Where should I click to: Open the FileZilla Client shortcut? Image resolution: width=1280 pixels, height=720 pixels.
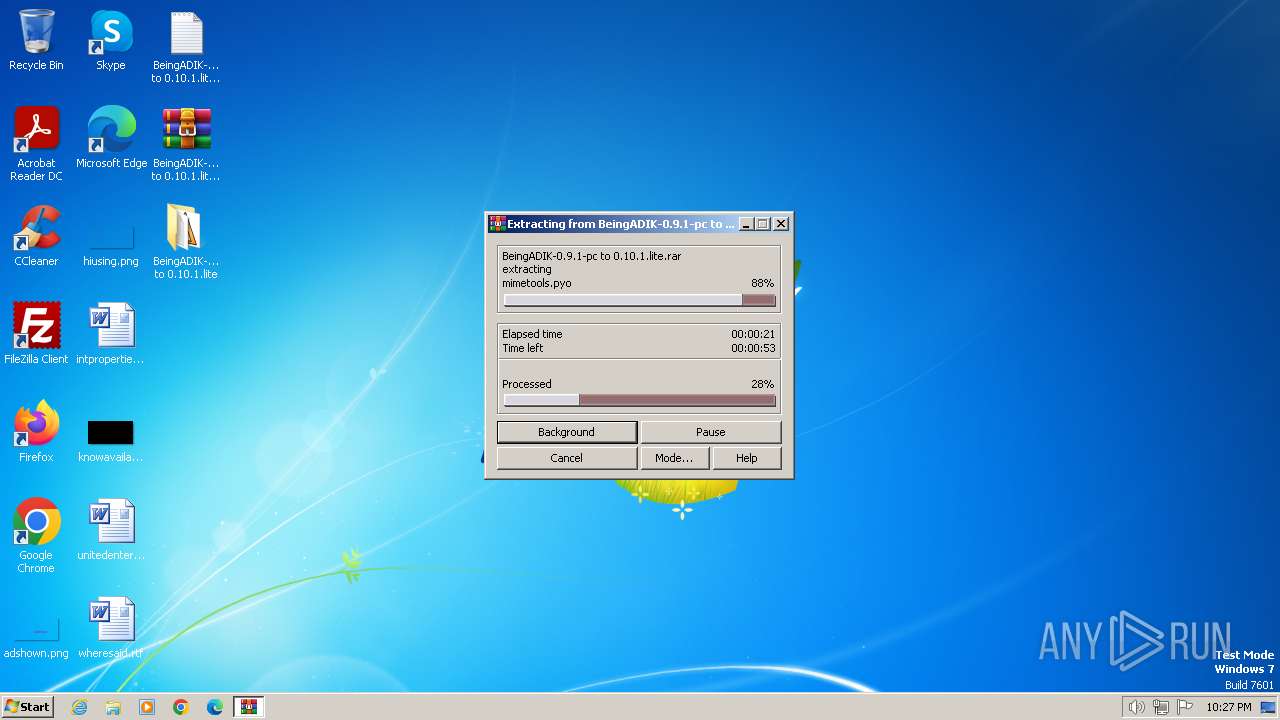[x=36, y=334]
